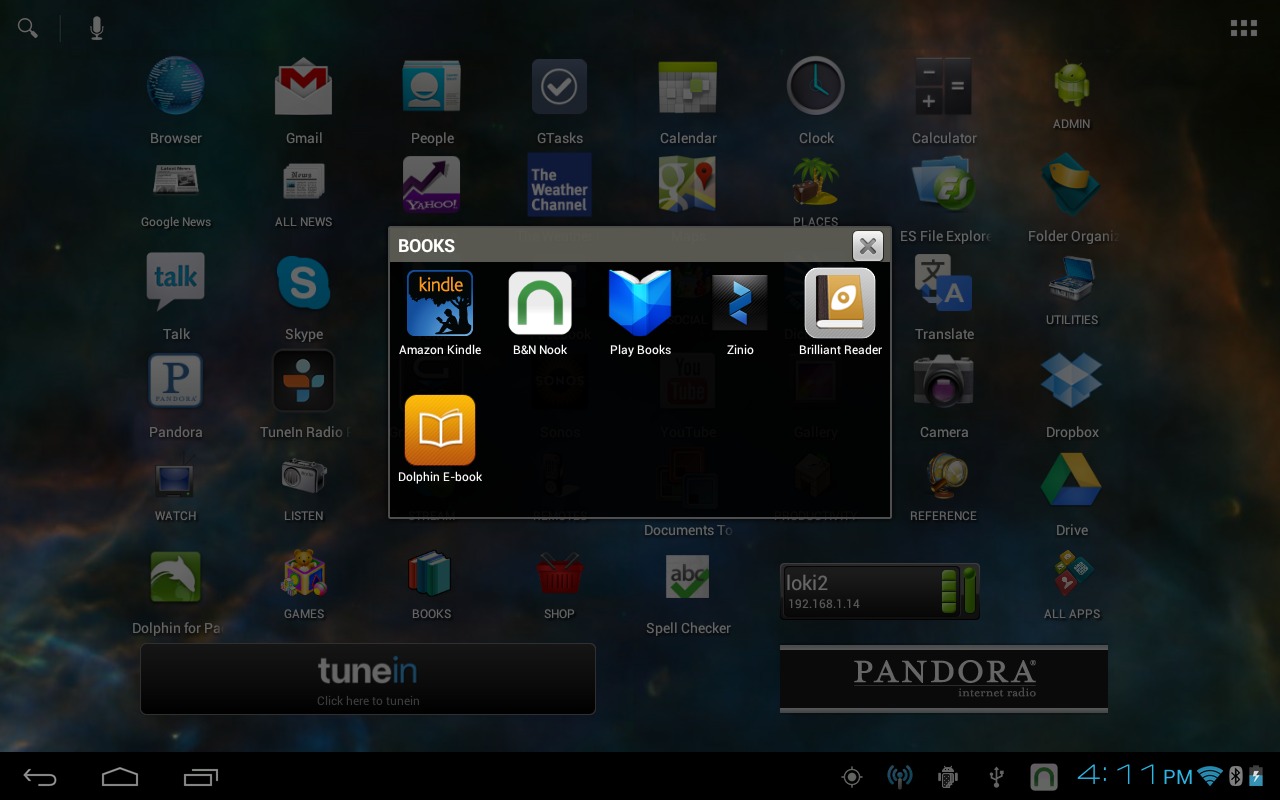Open the Translate app
The width and height of the screenshot is (1280, 800).
click(944, 296)
